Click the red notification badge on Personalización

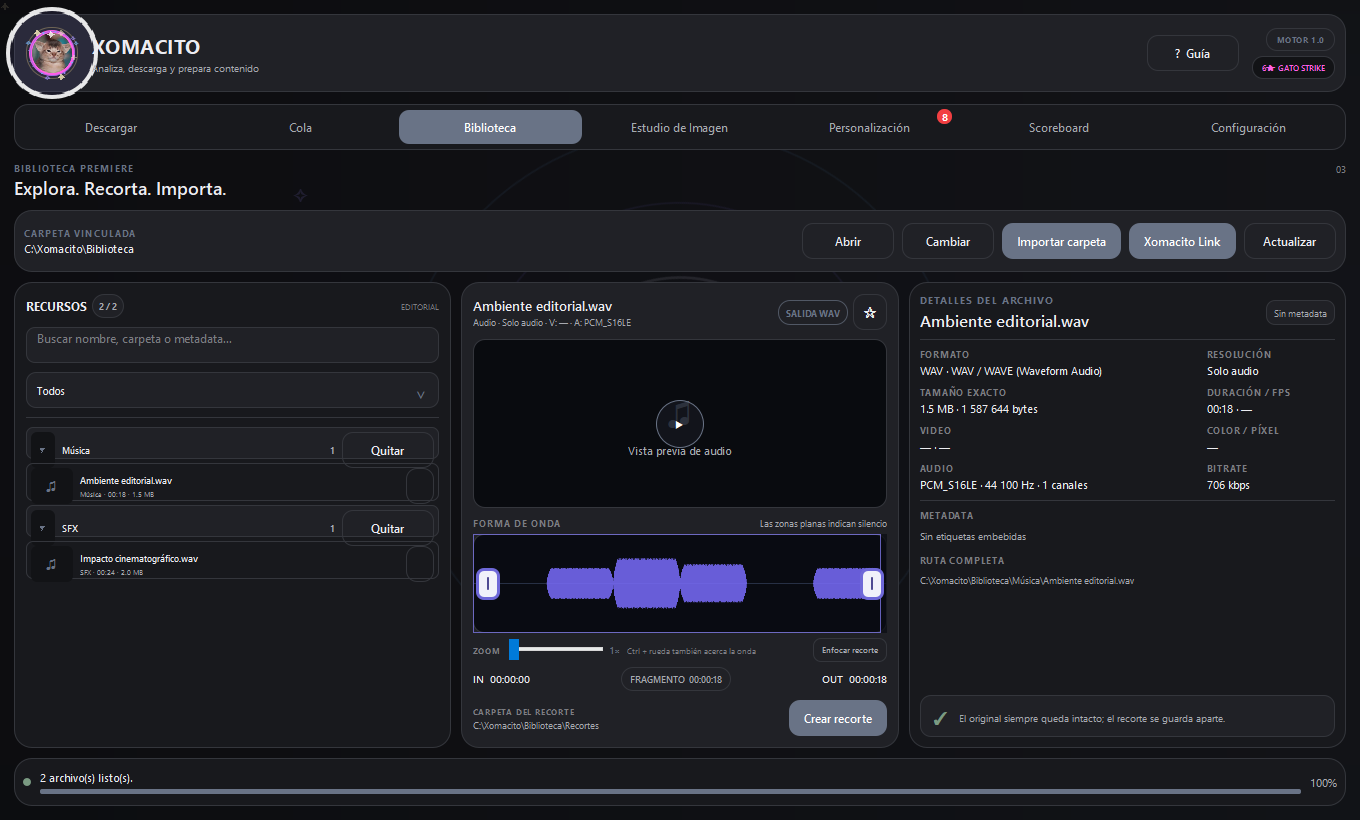(x=945, y=117)
